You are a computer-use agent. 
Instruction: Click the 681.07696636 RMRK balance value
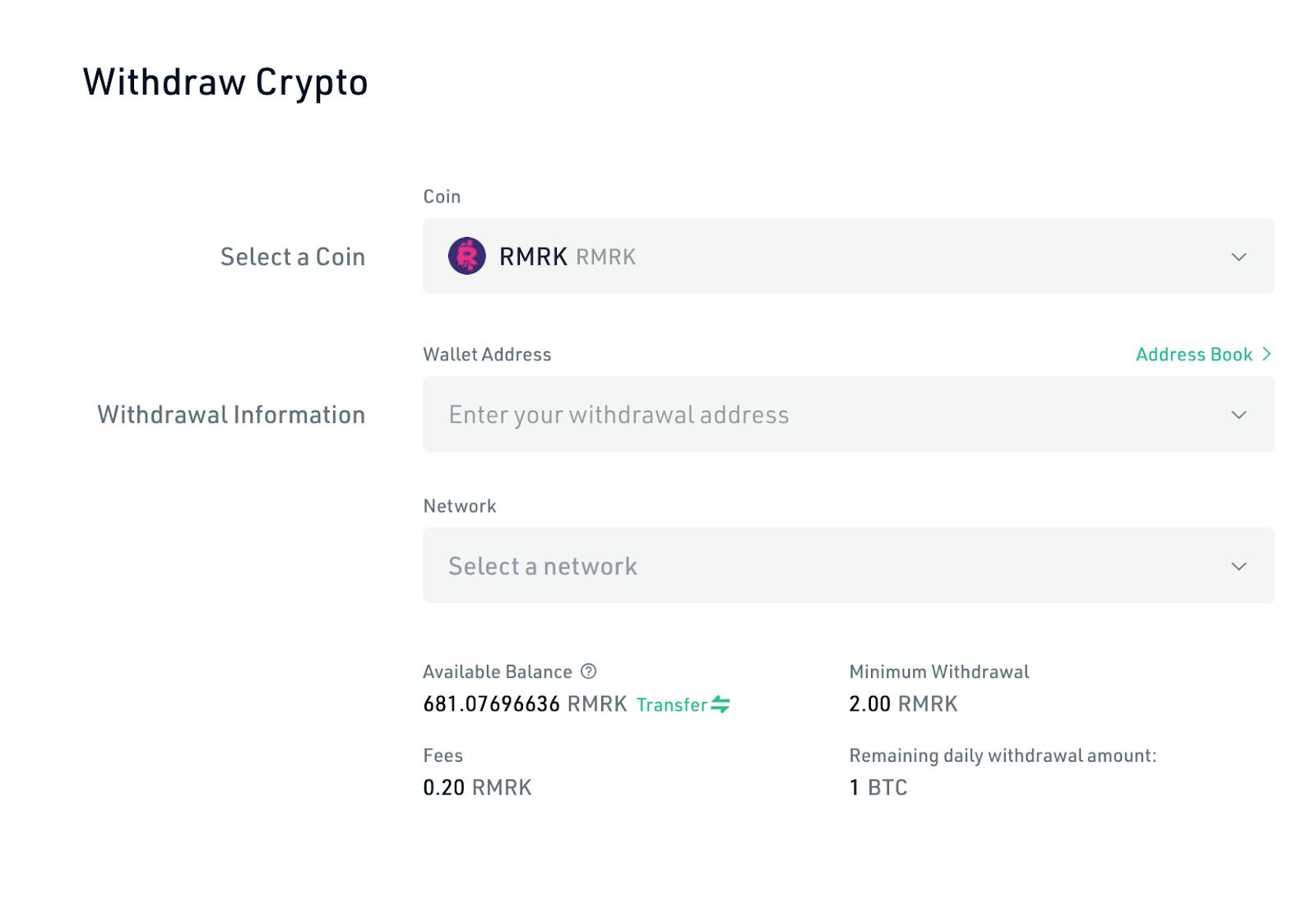(x=525, y=704)
